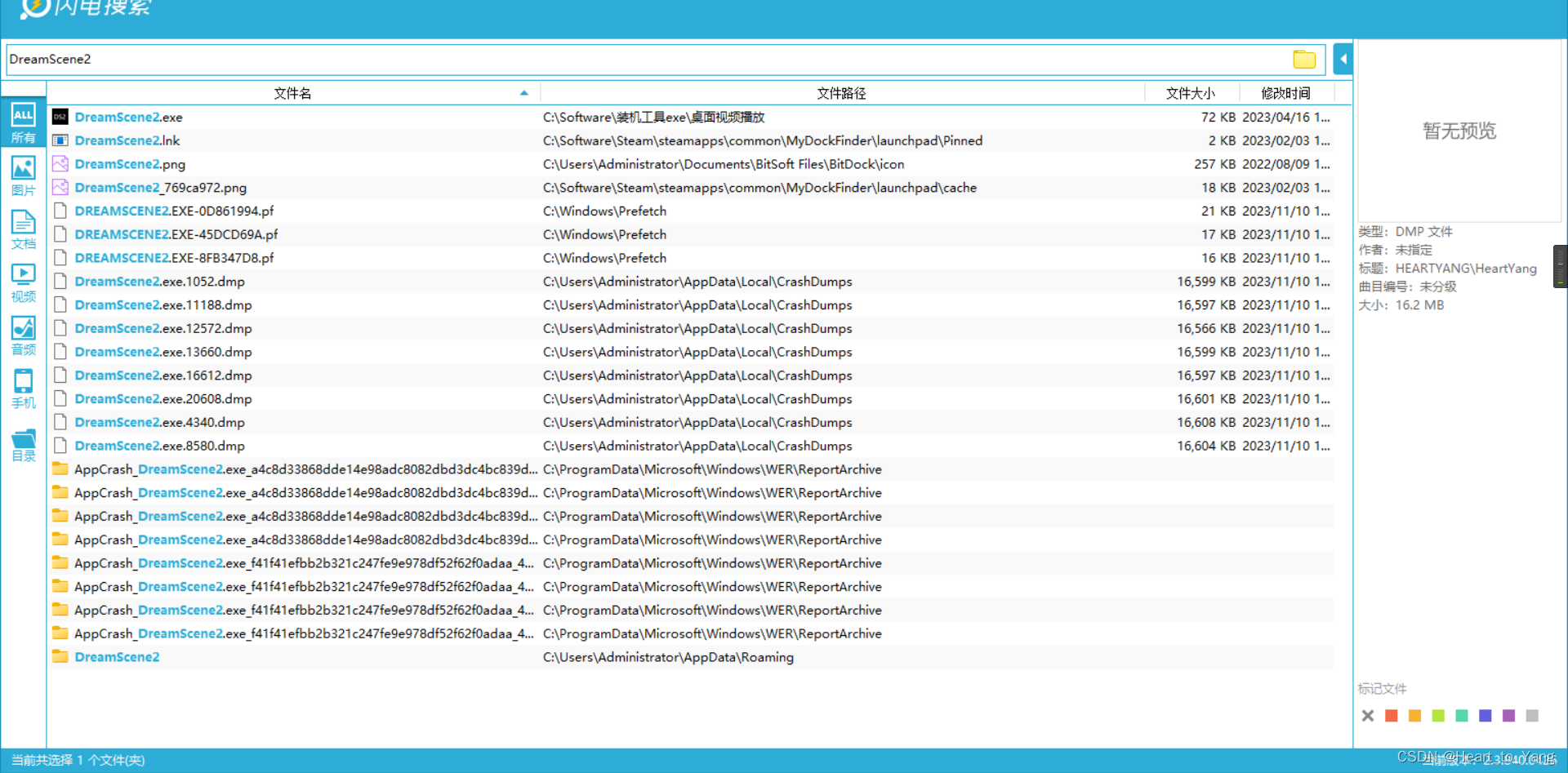
Task: Switch to the Video (视频) category
Action: pyautogui.click(x=23, y=282)
